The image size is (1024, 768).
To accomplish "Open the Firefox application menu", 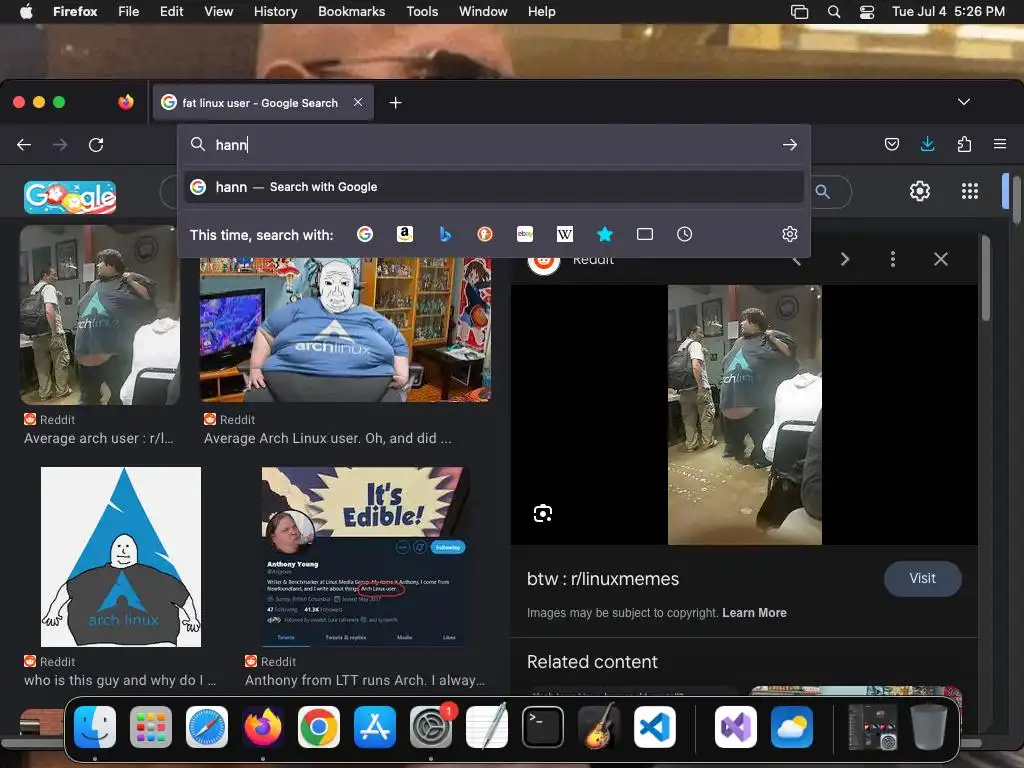I will click(x=1000, y=144).
